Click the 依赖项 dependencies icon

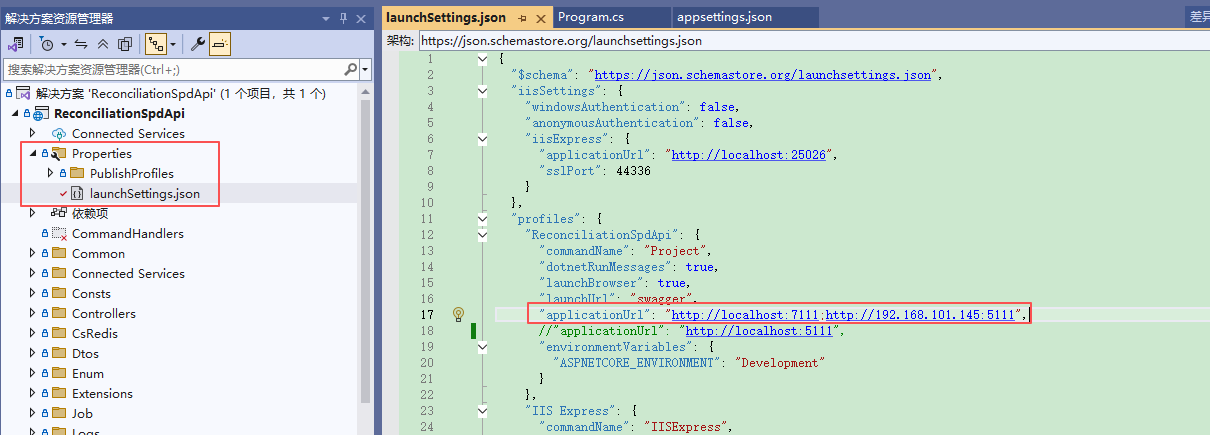pos(59,214)
